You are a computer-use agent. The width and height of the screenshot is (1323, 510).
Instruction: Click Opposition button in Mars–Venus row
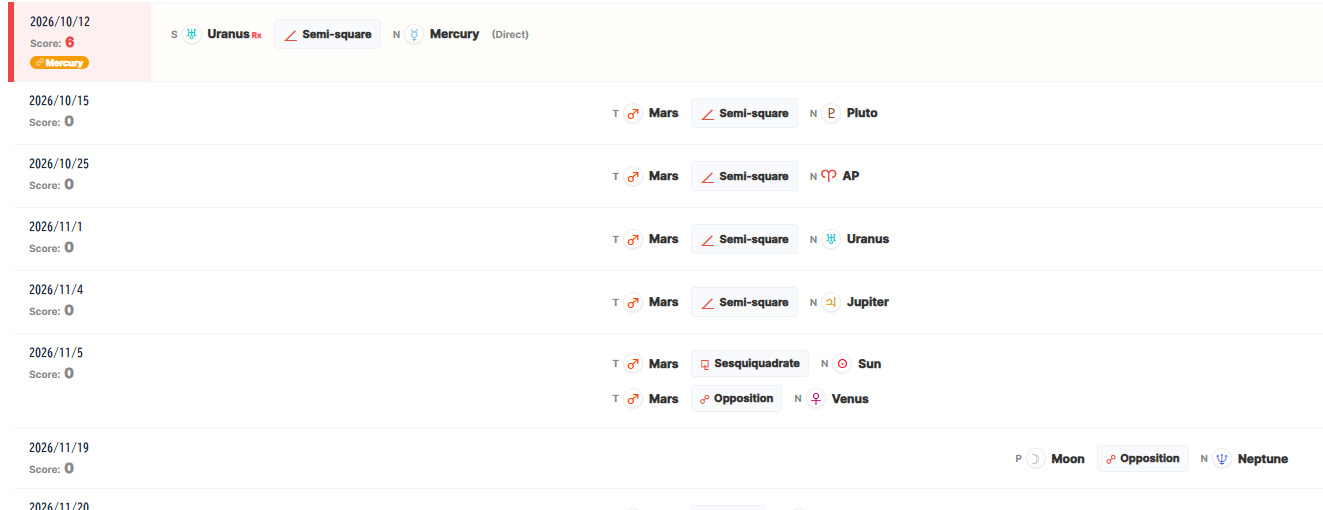pyautogui.click(x=736, y=399)
